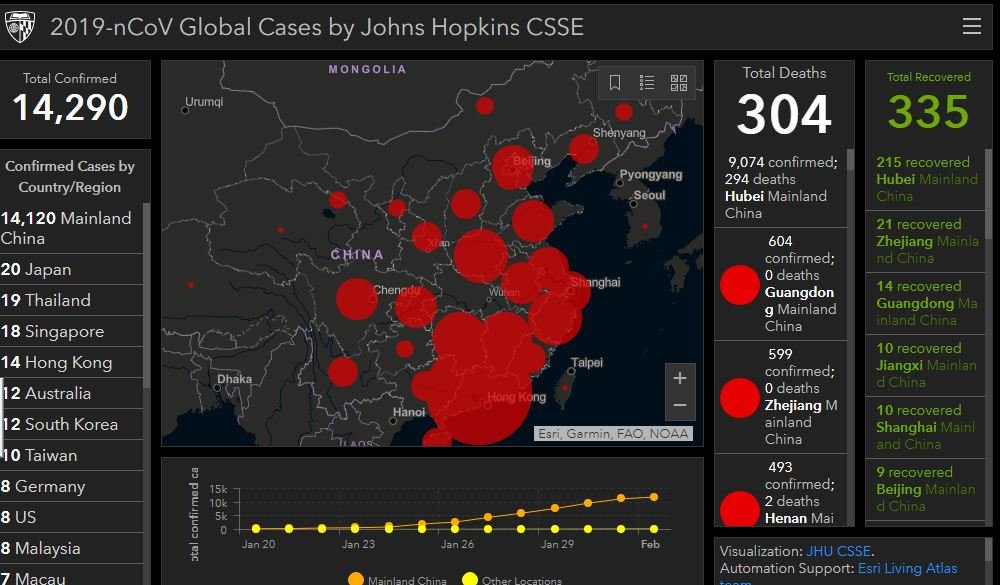Click the small red dot in South Korea
The image size is (1000, 585).
(645, 226)
